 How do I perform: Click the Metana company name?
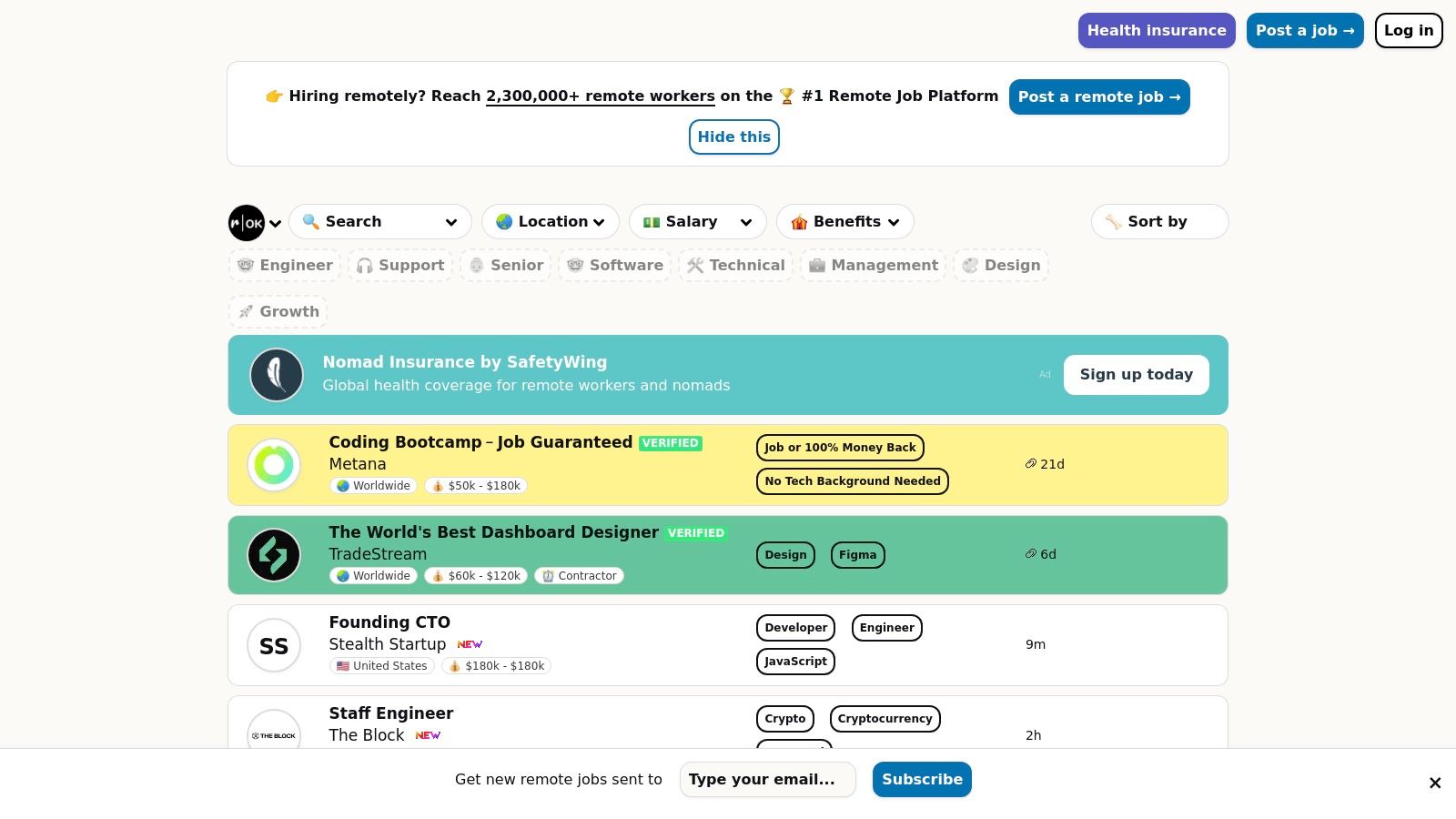point(358,464)
